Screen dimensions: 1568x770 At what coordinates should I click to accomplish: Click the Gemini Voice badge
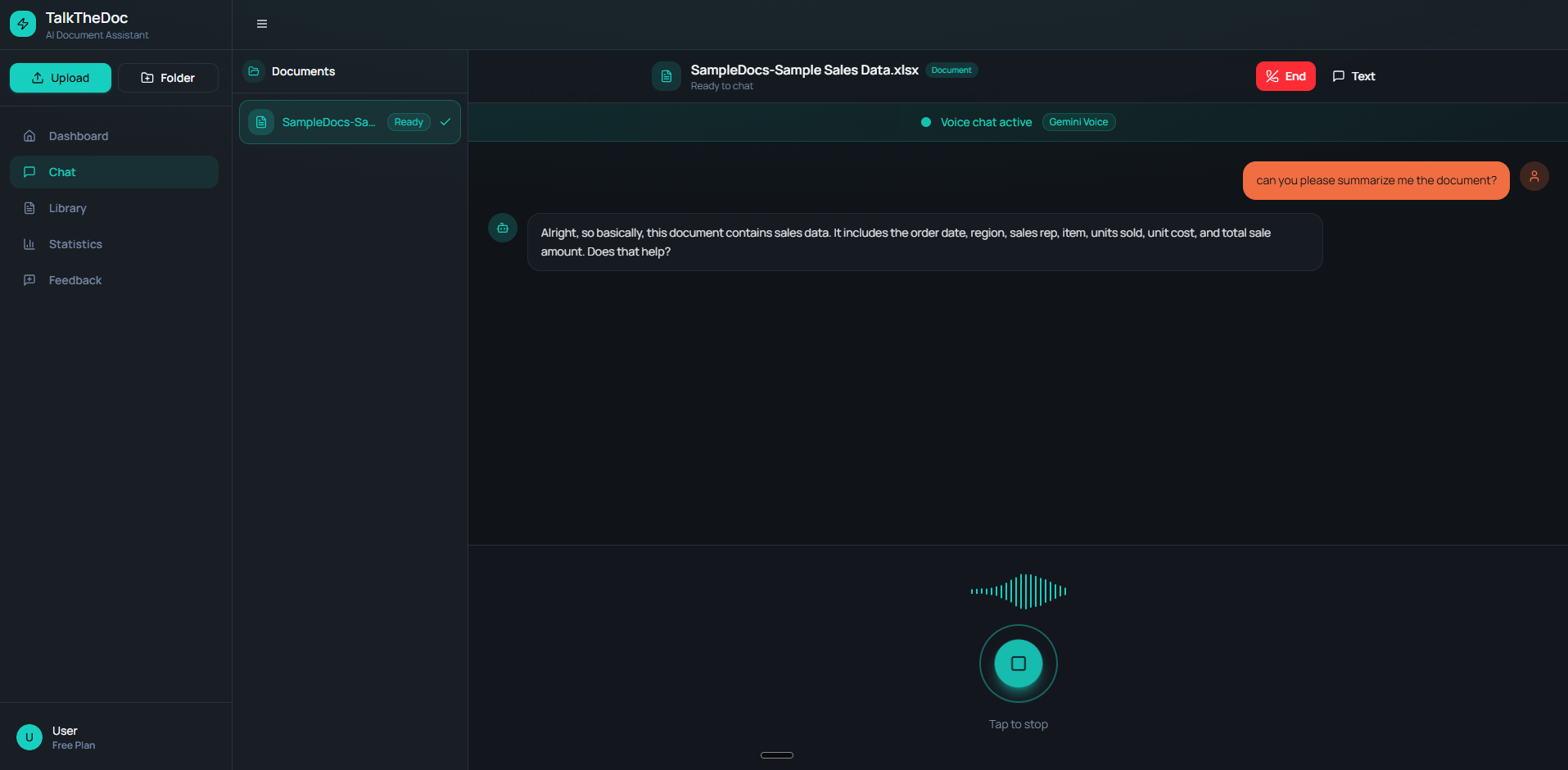(x=1078, y=122)
